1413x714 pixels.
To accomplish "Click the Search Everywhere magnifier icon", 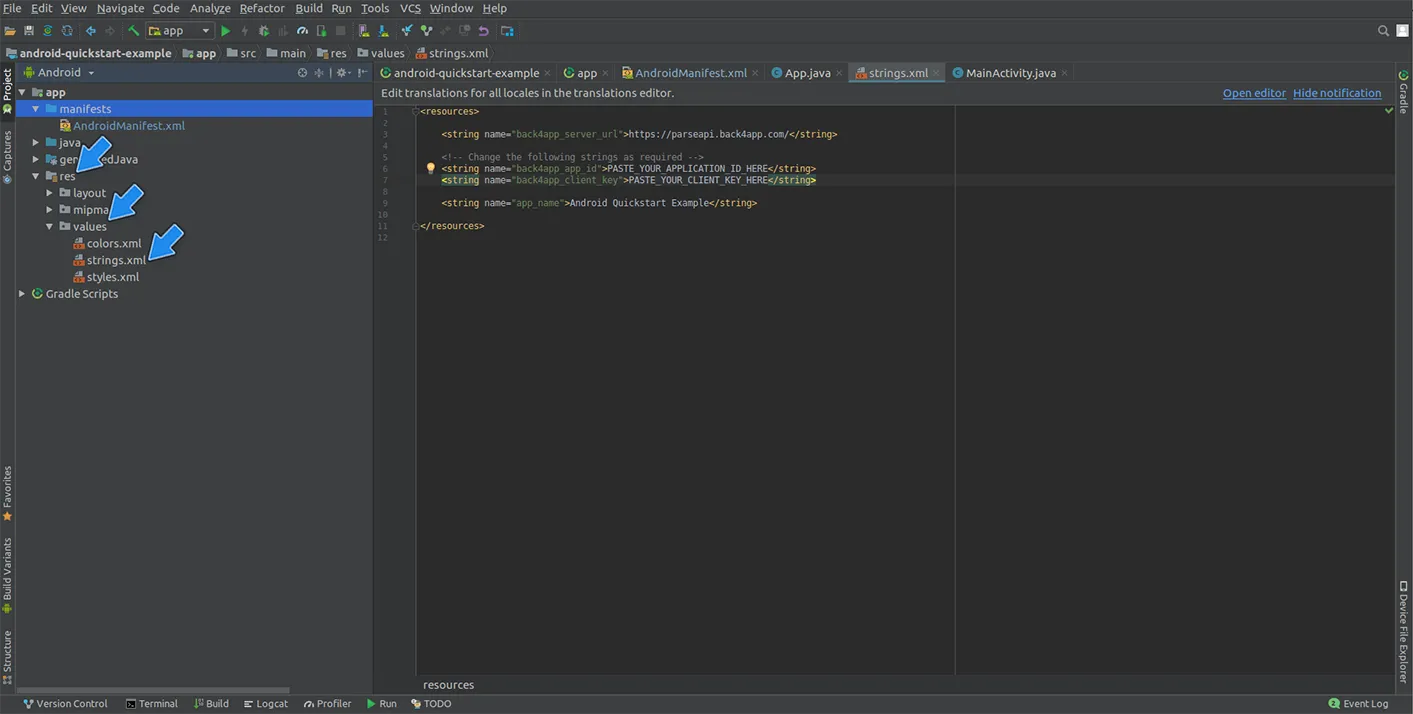I will click(x=1384, y=31).
